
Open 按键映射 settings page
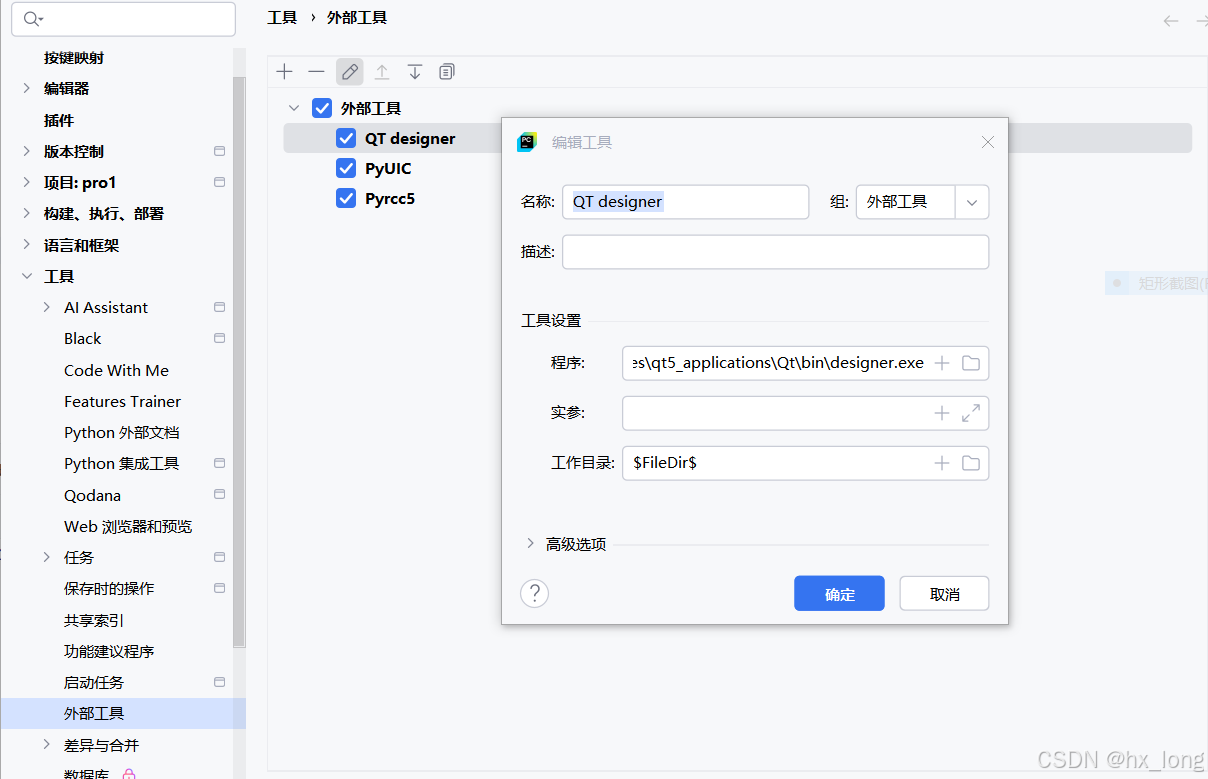pyautogui.click(x=74, y=58)
